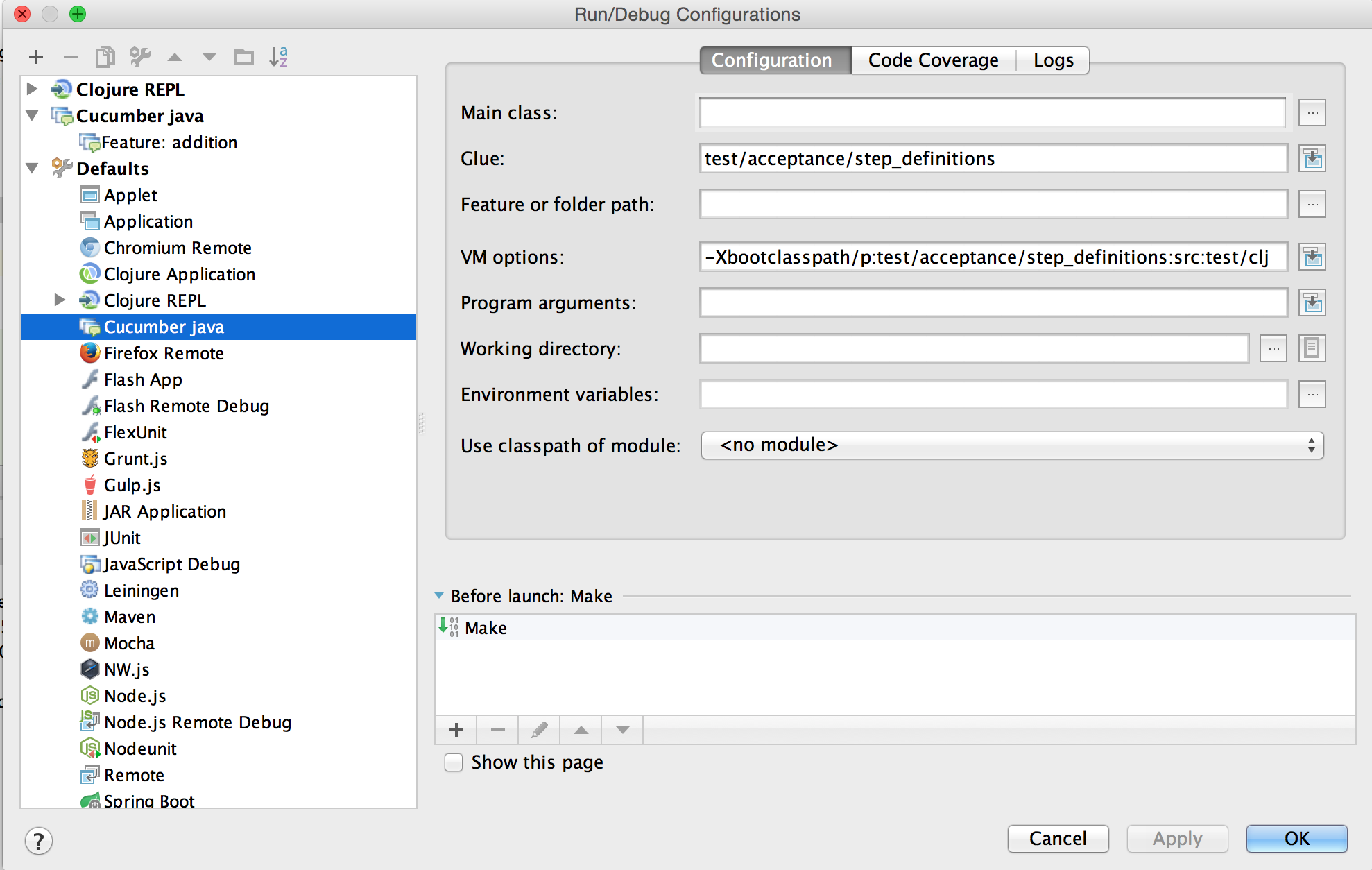Switch to the Logs tab

coord(1052,59)
